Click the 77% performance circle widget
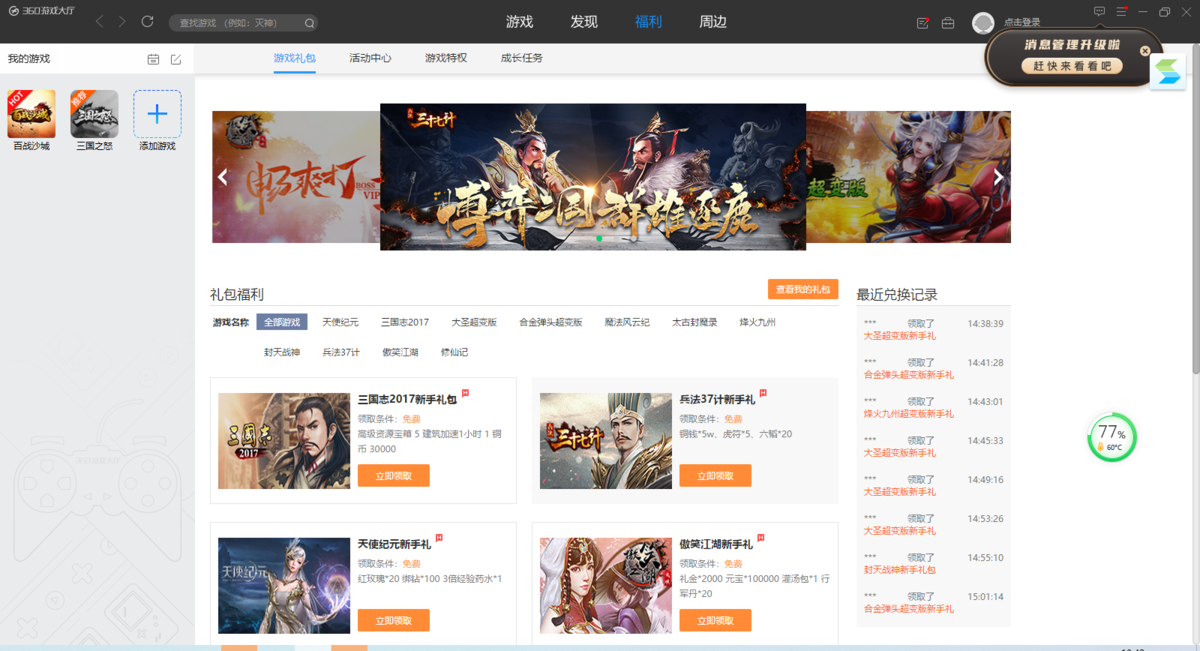1200x651 pixels. click(1112, 438)
